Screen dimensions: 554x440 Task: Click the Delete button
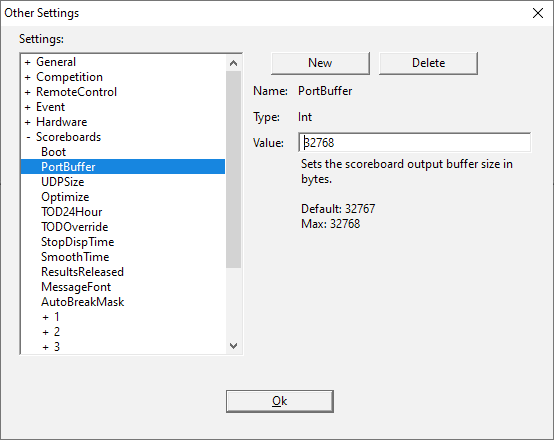click(x=428, y=63)
